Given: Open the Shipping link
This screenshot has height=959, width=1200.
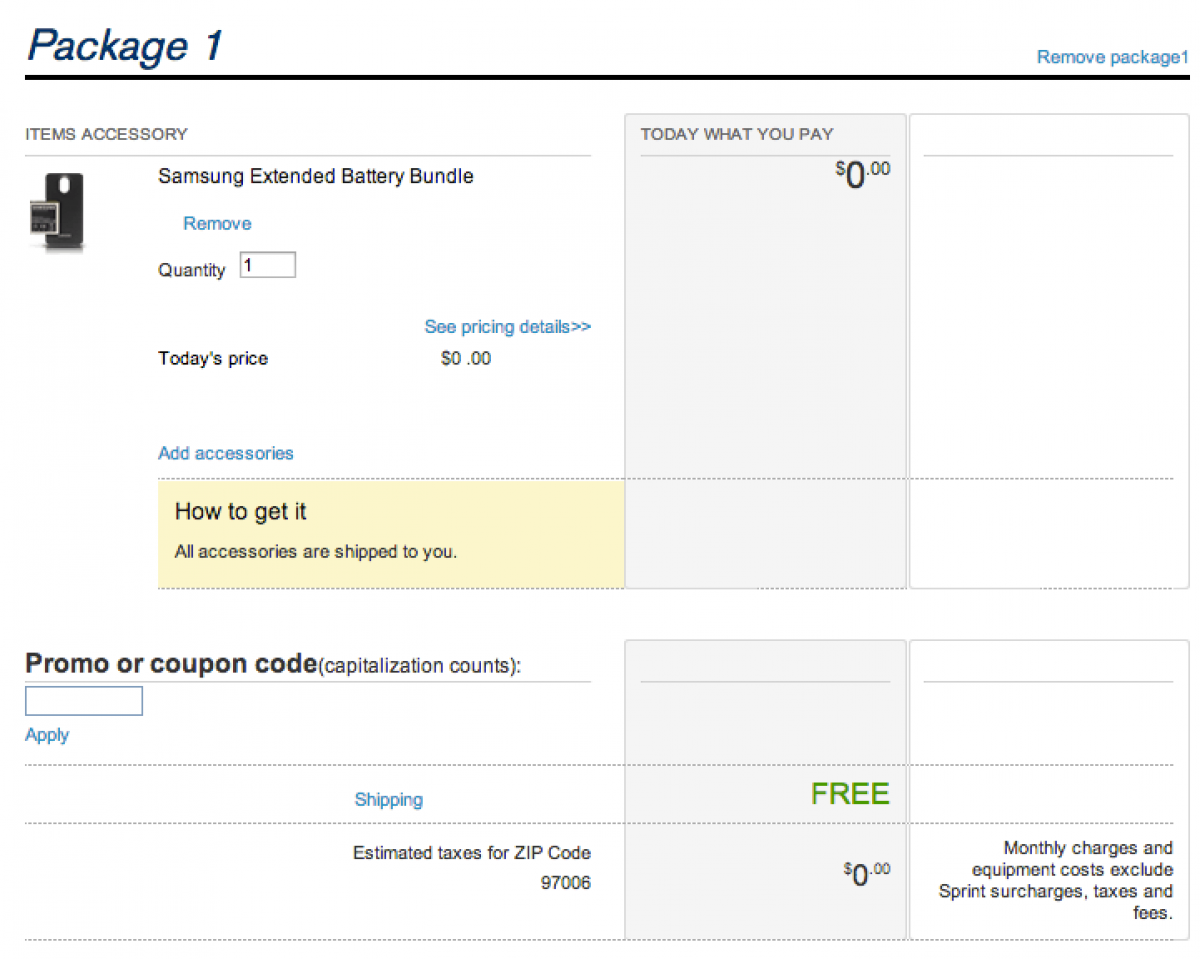Looking at the screenshot, I should (388, 799).
